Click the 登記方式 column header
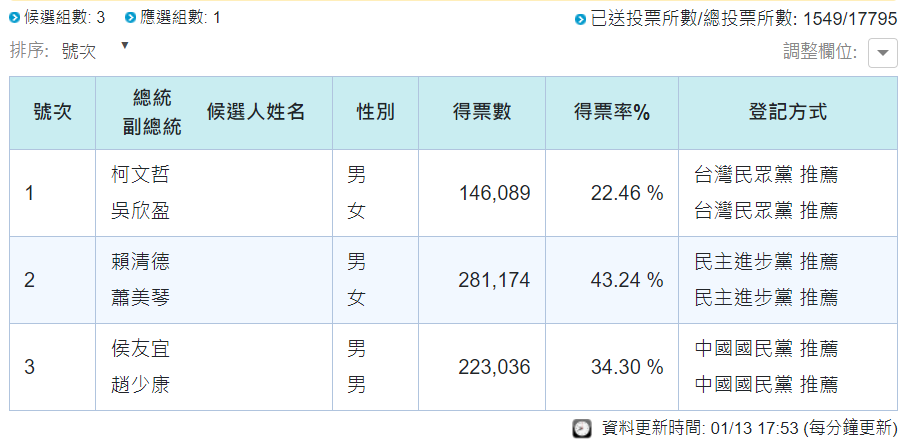Viewport: 918px width, 442px height. pyautogui.click(x=787, y=112)
